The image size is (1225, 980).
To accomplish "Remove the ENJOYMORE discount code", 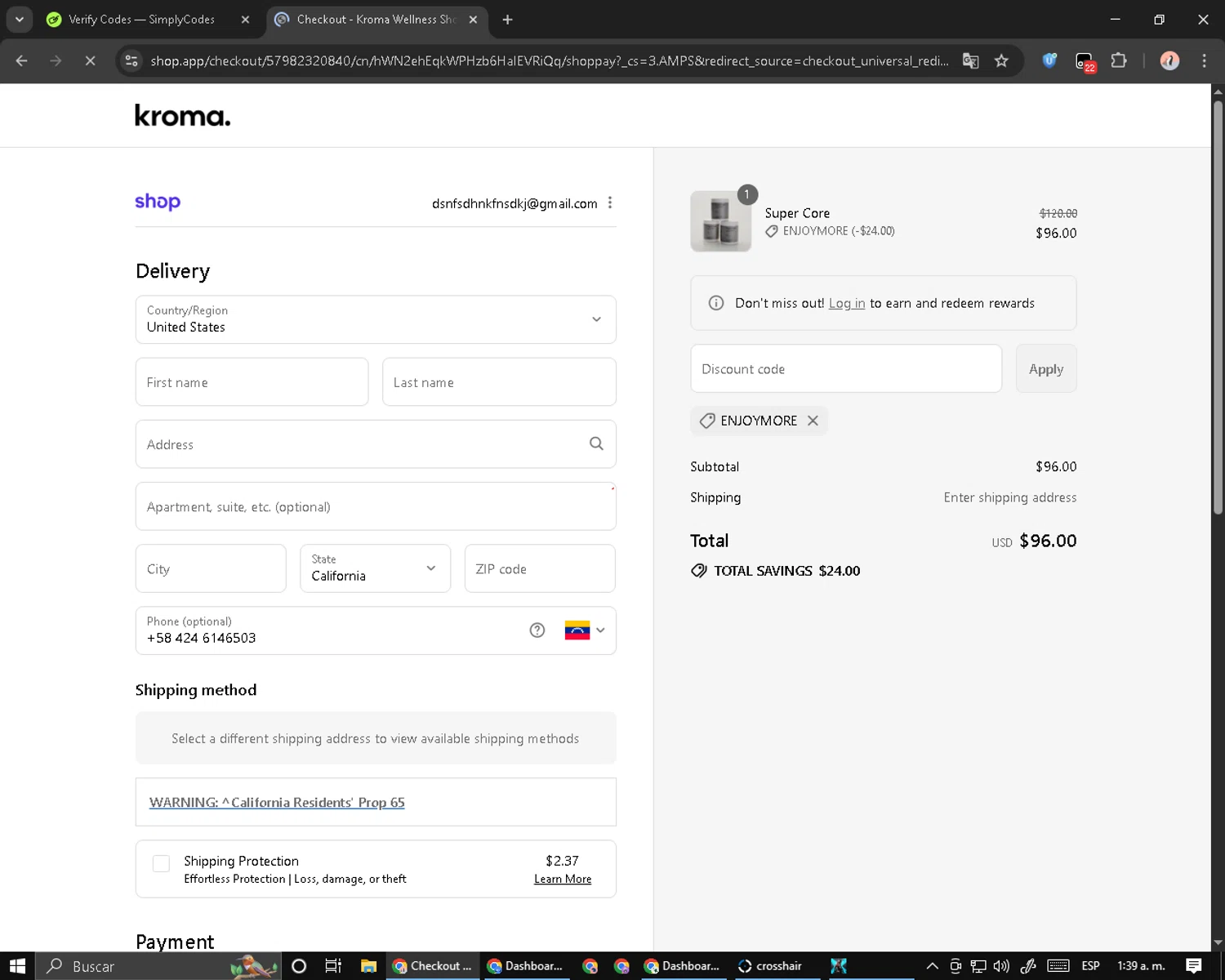I will tap(813, 421).
